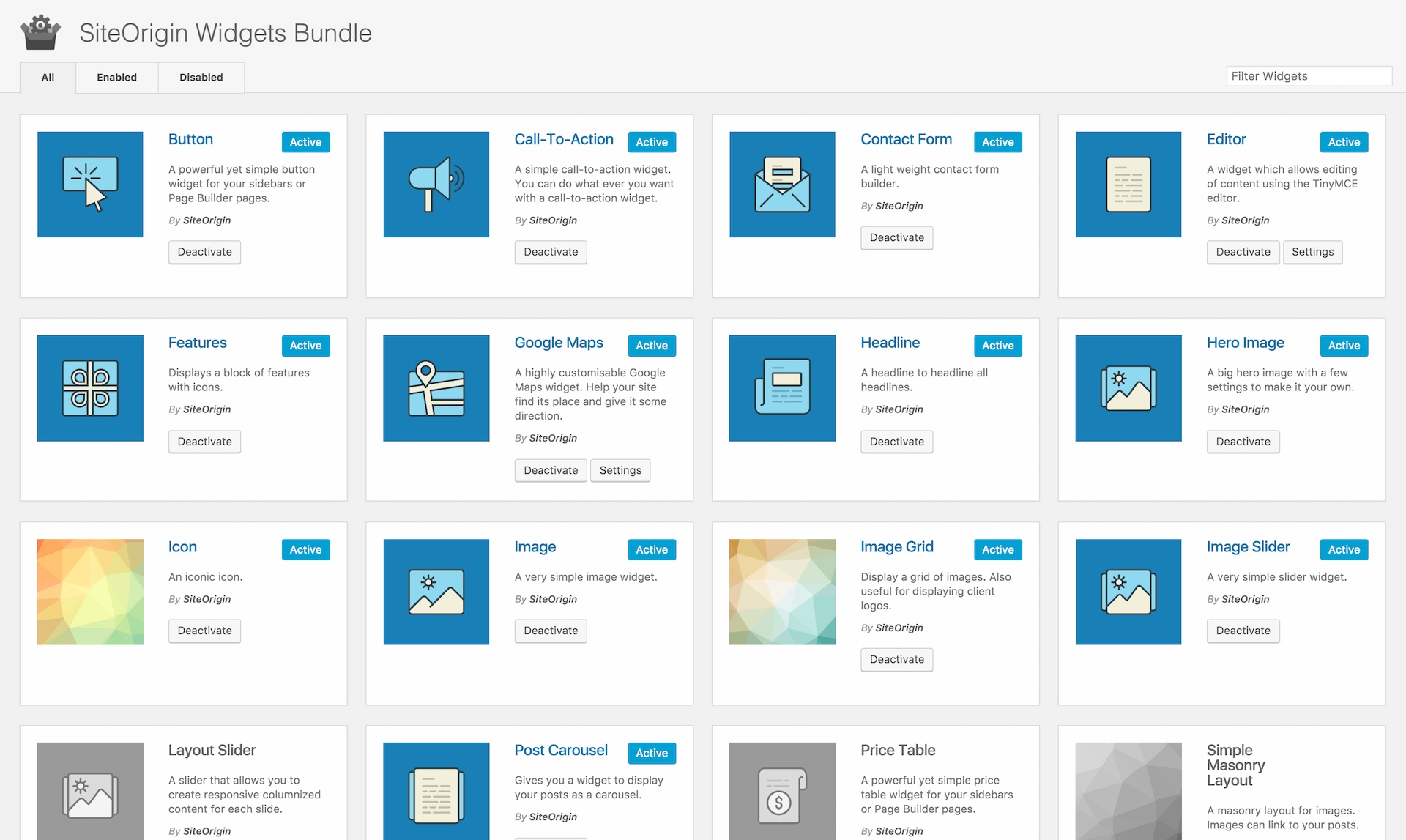Image resolution: width=1406 pixels, height=840 pixels.
Task: Switch to the Enabled tab
Action: pyautogui.click(x=117, y=77)
